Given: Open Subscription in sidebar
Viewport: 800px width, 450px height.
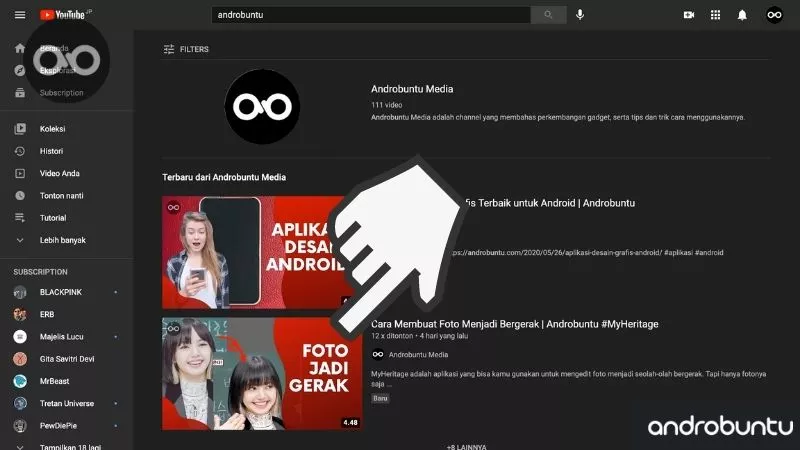Looking at the screenshot, I should point(62,93).
